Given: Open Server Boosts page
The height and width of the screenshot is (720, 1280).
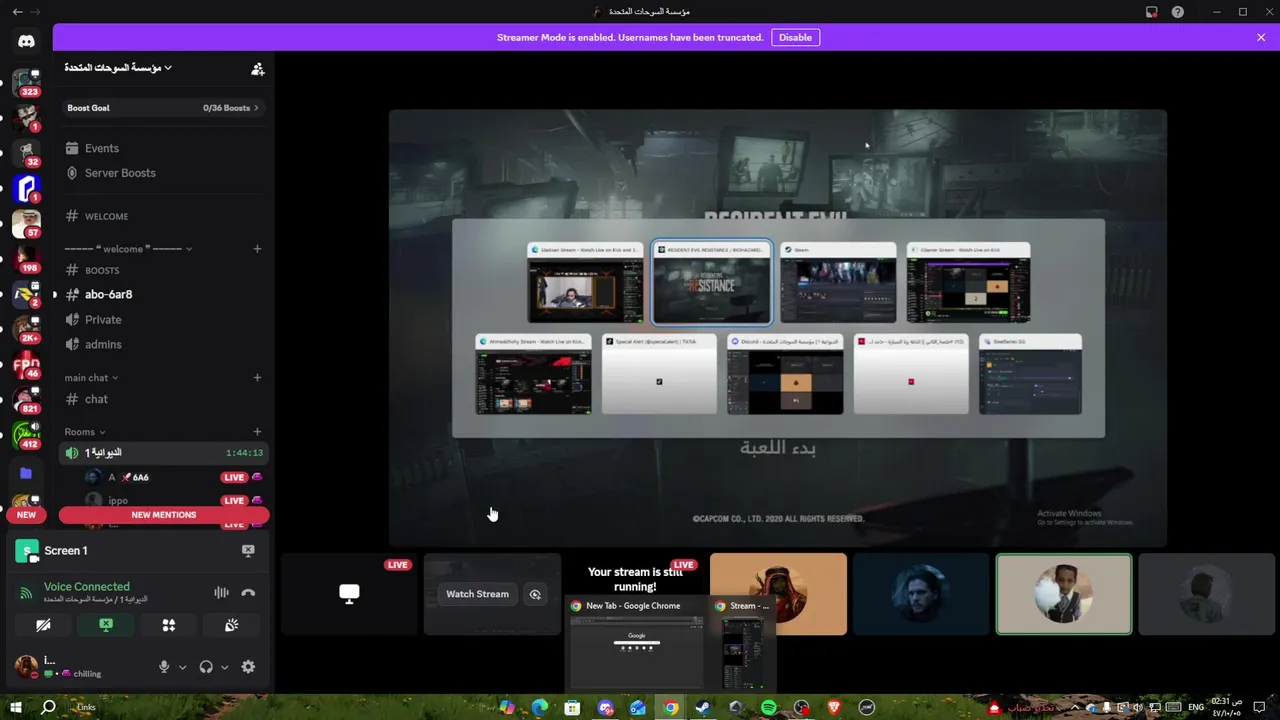Looking at the screenshot, I should click(165, 173).
